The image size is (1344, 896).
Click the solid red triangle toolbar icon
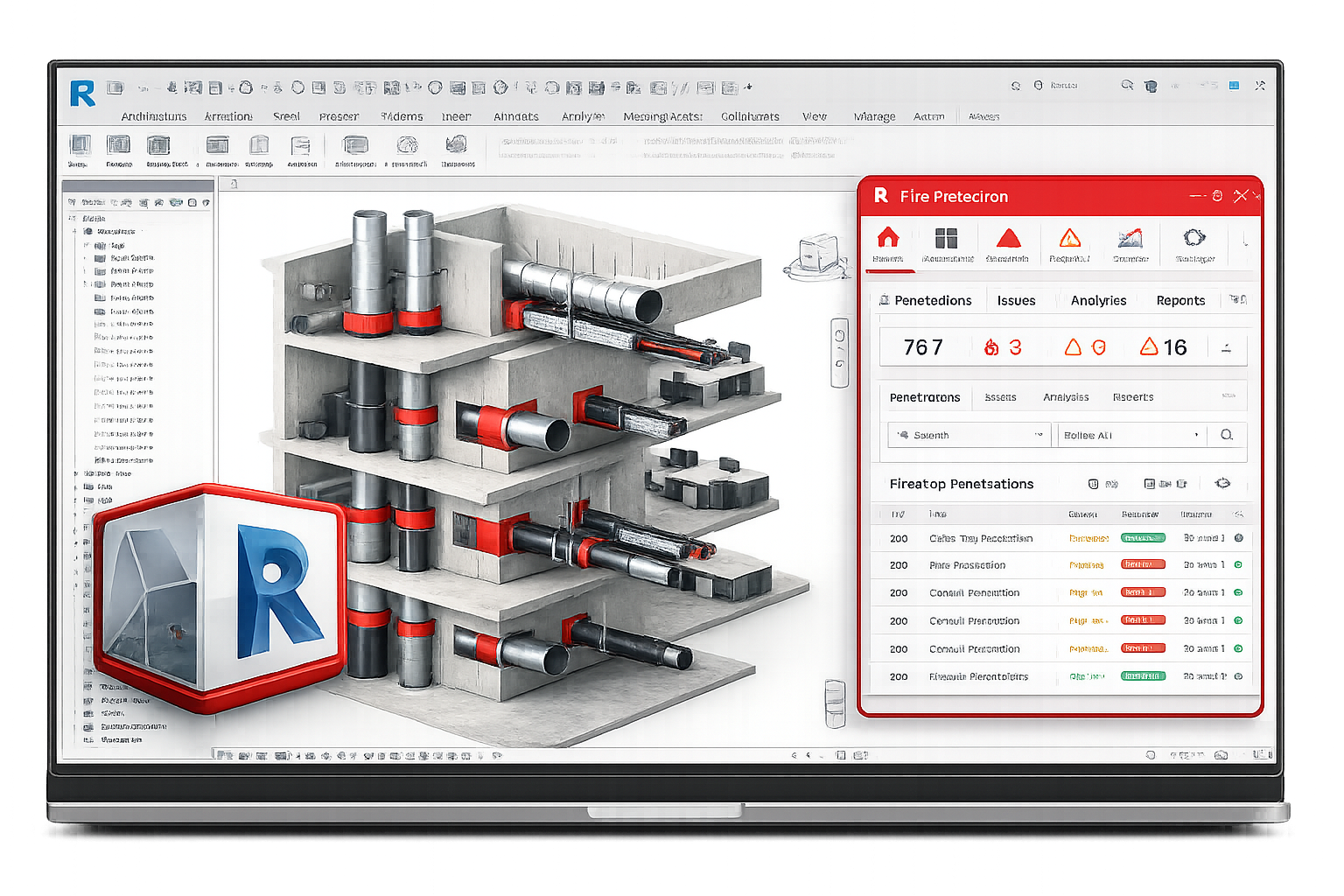[1008, 239]
